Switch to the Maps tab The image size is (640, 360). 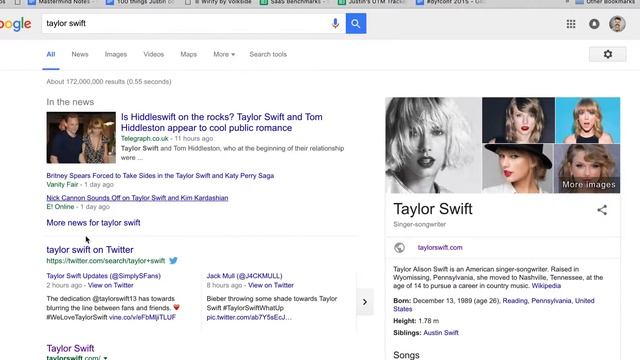pos(189,54)
